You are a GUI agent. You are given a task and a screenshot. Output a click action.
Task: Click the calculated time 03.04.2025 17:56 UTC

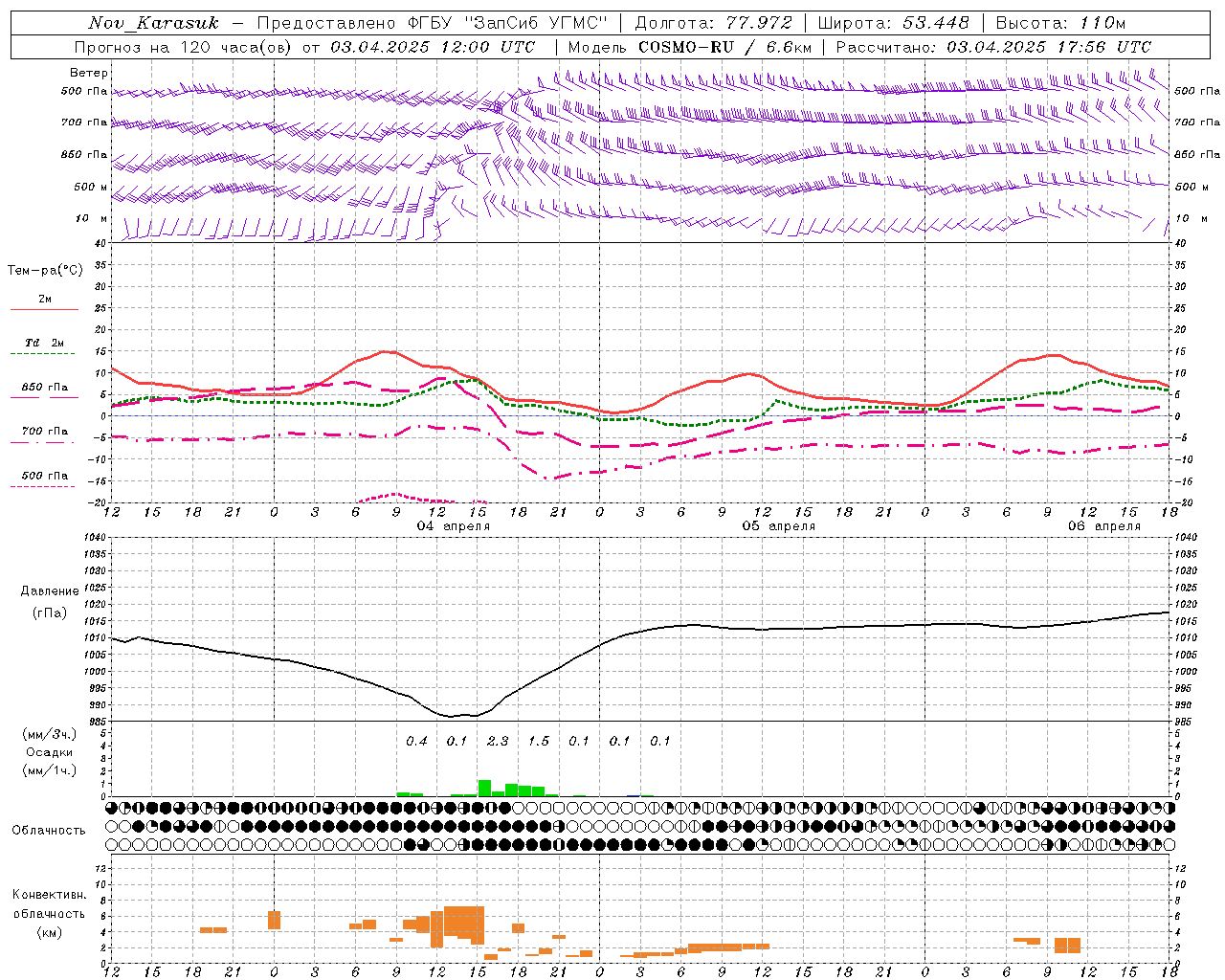tap(1049, 47)
